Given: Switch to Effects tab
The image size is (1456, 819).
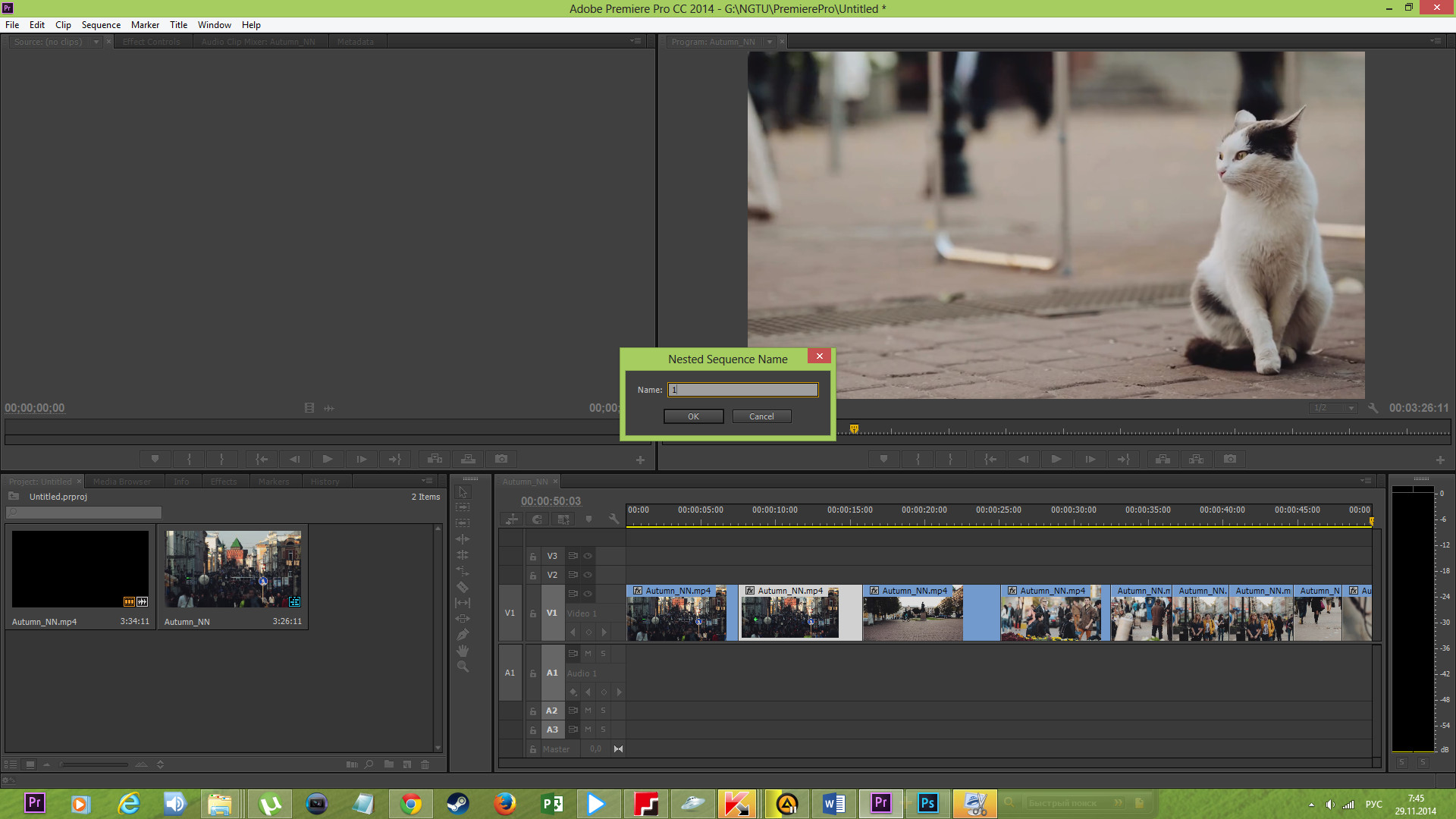Looking at the screenshot, I should point(224,482).
